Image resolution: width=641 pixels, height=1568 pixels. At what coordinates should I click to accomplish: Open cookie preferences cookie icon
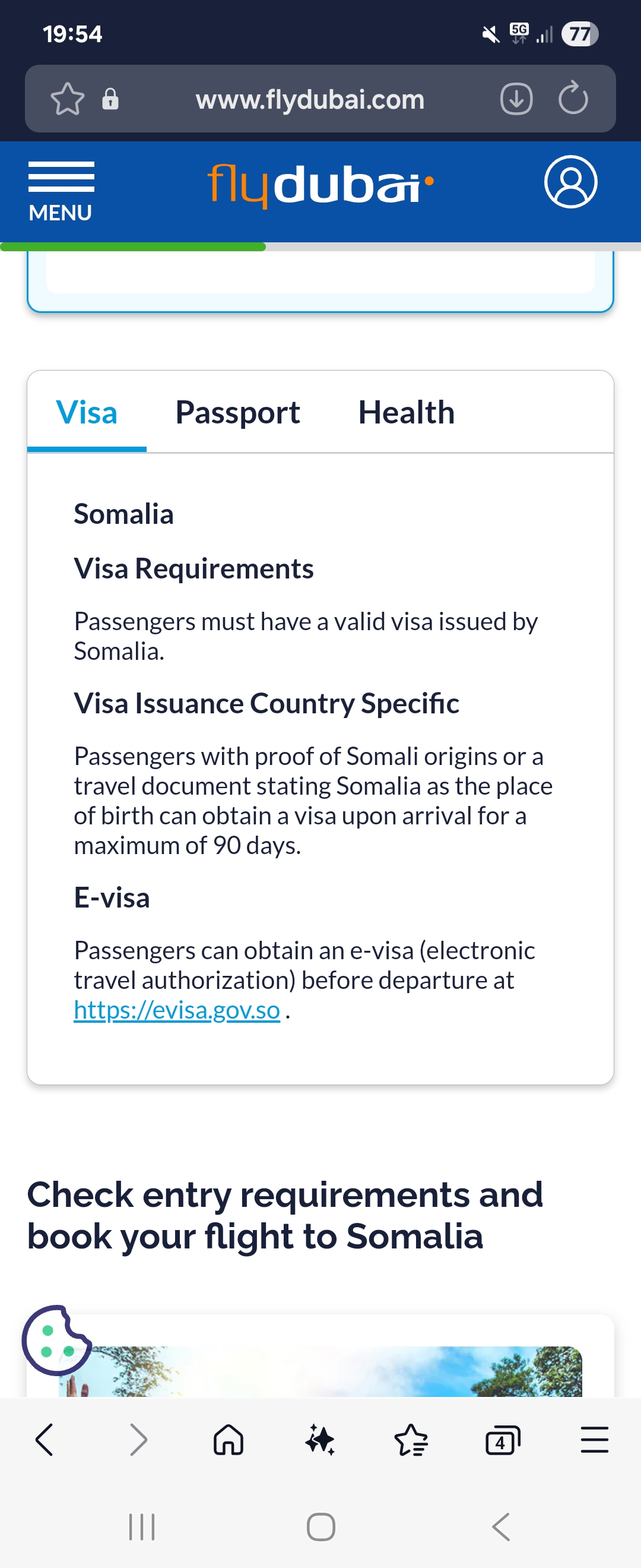(56, 1340)
